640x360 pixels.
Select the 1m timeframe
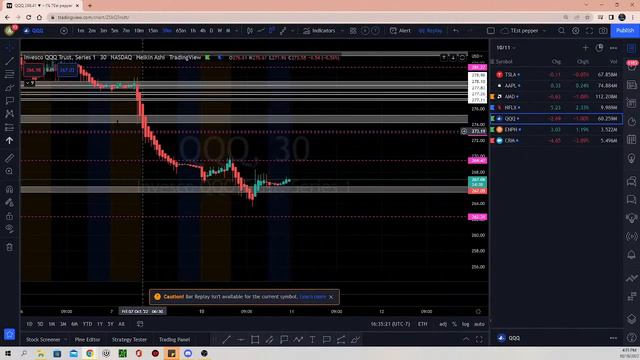point(81,31)
